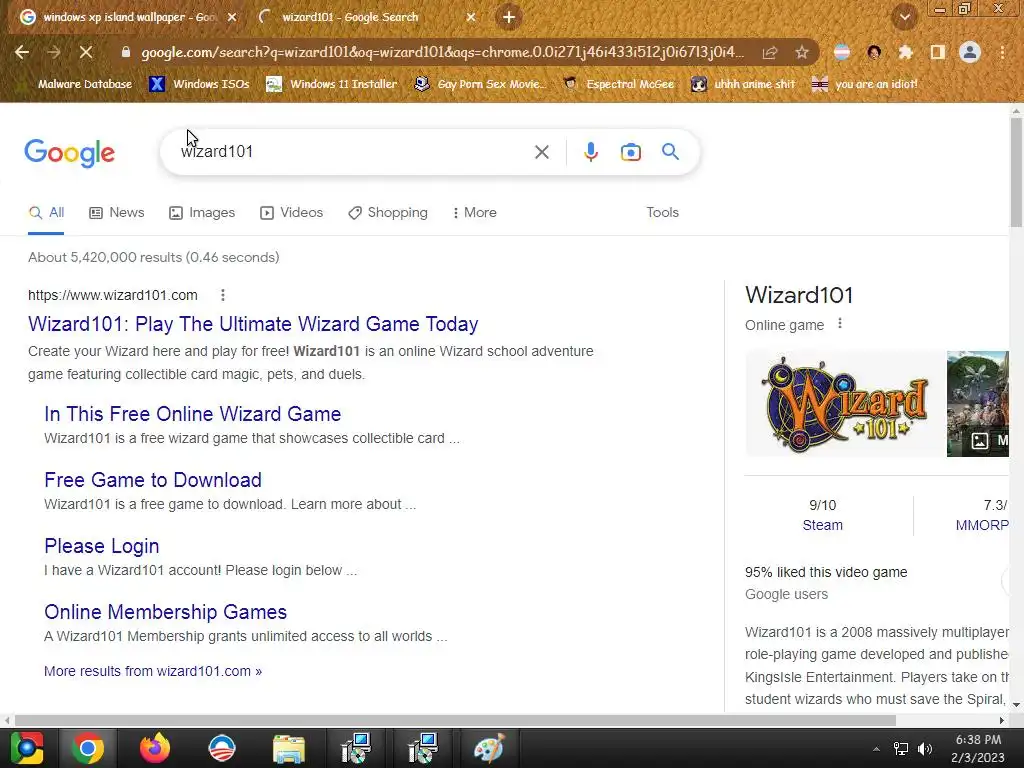Show hidden tray icons arrow
1024x768 pixels.
(x=876, y=749)
